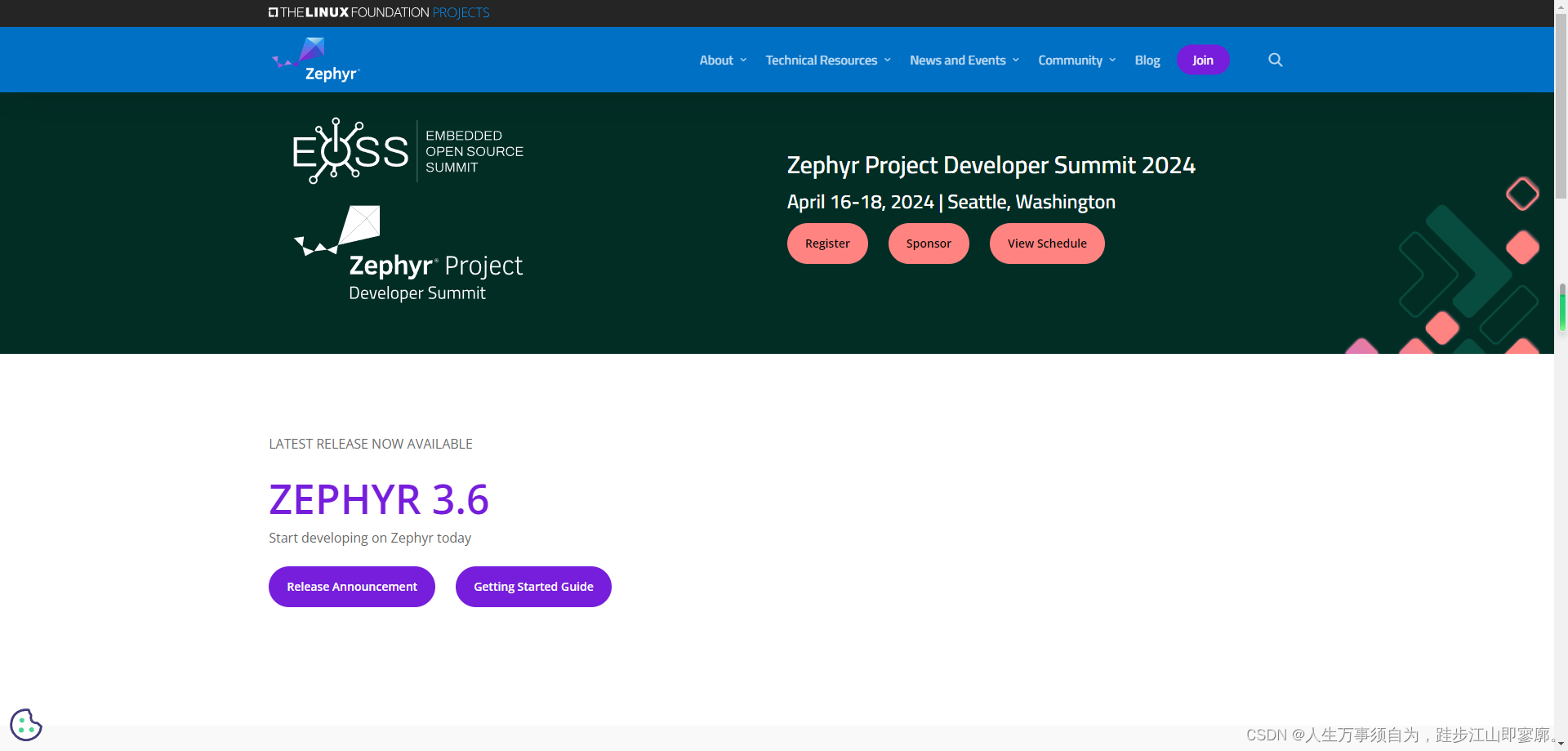
Task: Click Start developing on Zephyr today text
Action: [x=370, y=538]
